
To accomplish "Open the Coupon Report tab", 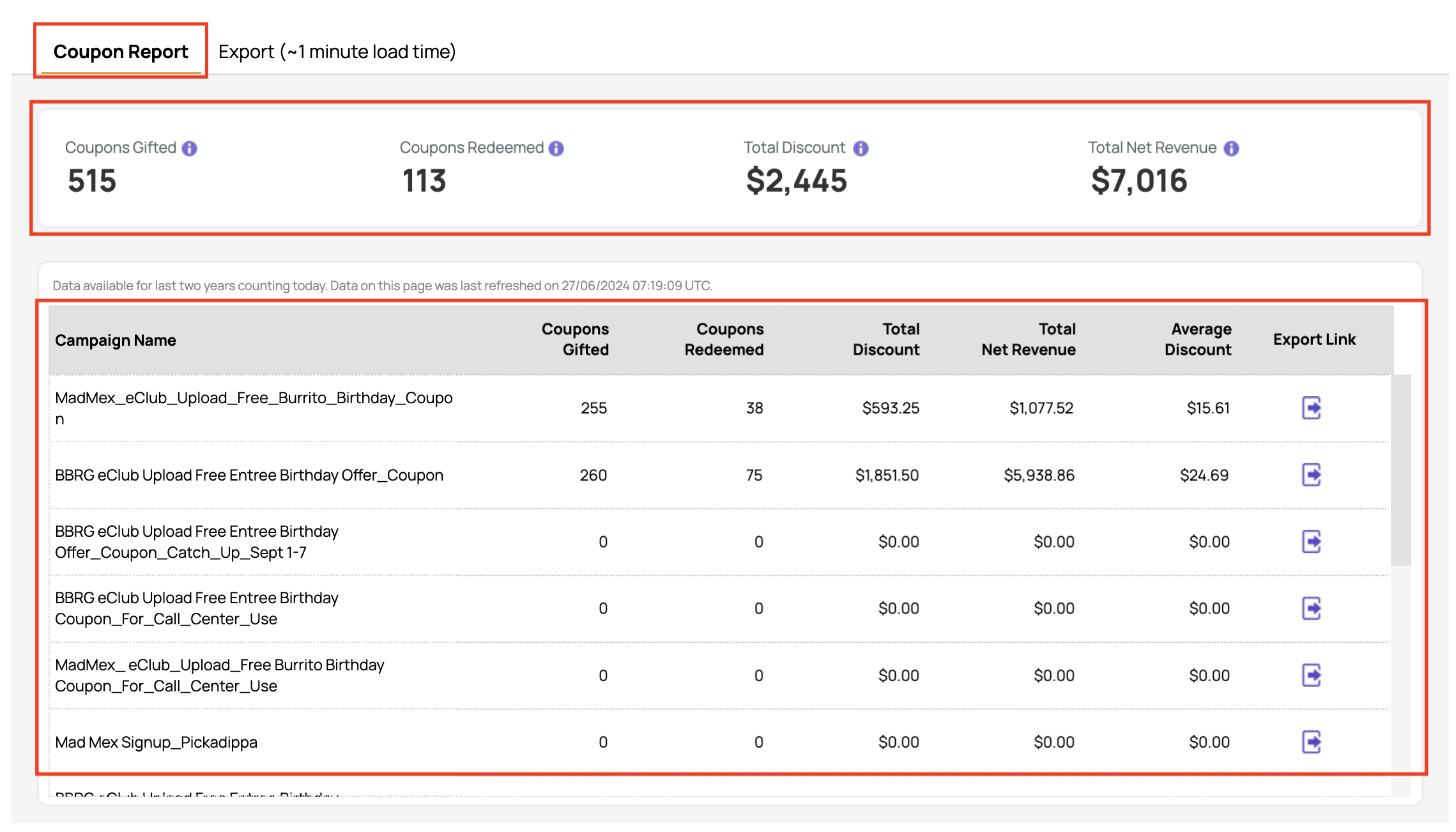I will pos(121,51).
